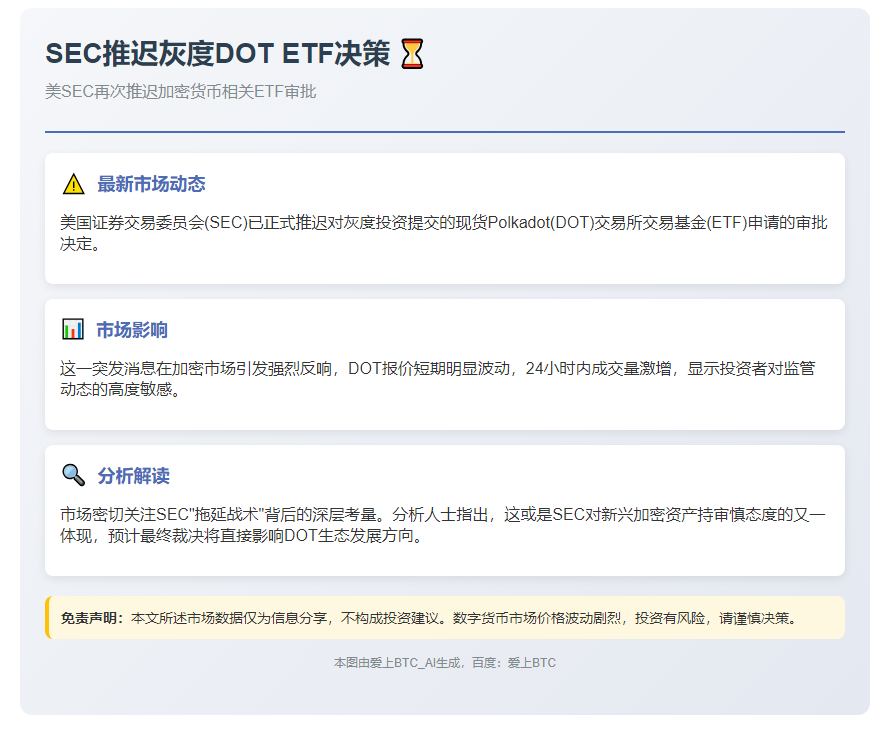890x747 pixels.
Task: Click the subtitle 美SEC再次推迟加密货币相关ETF审批
Action: pyautogui.click(x=180, y=91)
